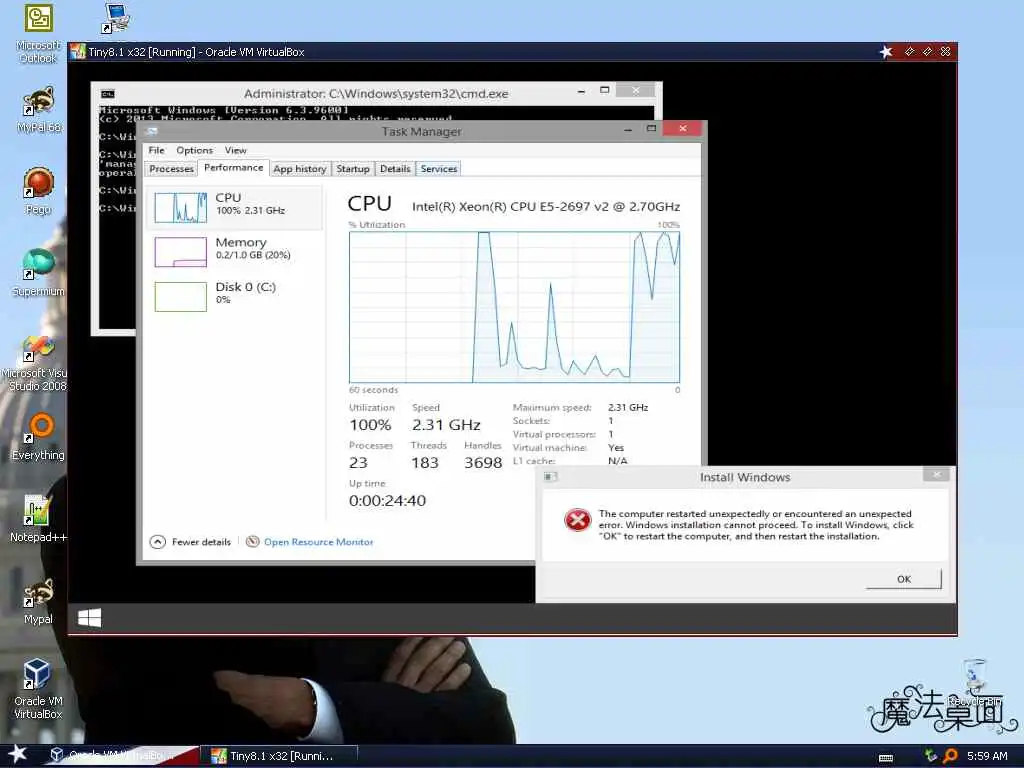Switch to the Details tab
The width and height of the screenshot is (1024, 768).
(x=395, y=168)
